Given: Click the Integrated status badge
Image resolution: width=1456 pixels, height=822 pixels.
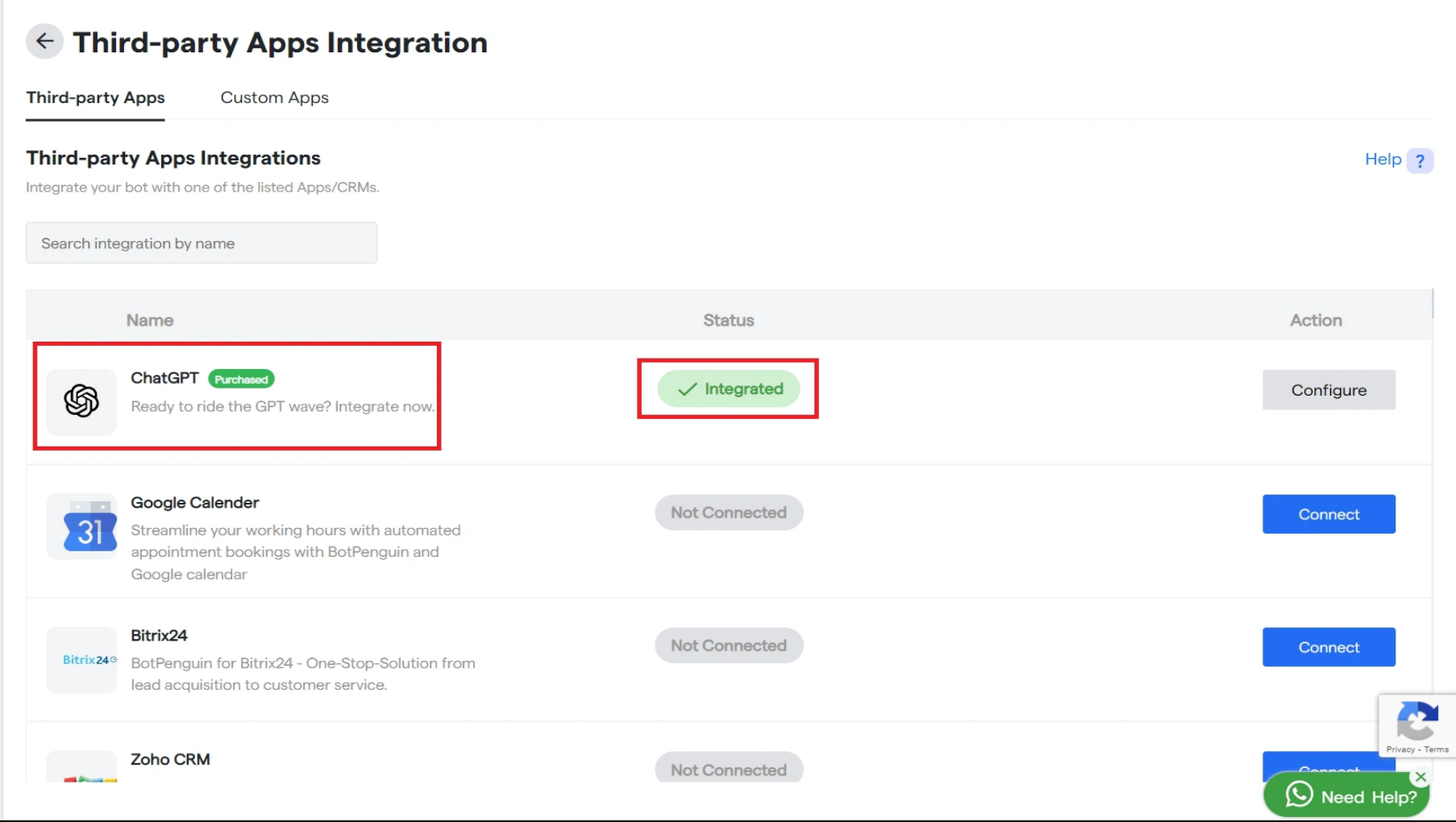Looking at the screenshot, I should (x=729, y=389).
